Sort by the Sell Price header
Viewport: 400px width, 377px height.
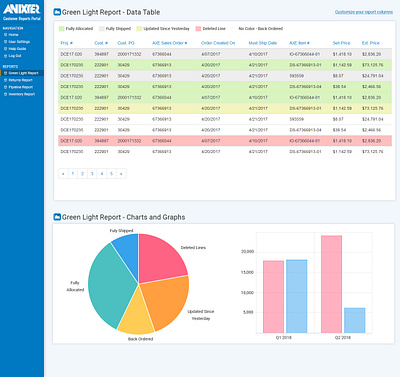[341, 43]
